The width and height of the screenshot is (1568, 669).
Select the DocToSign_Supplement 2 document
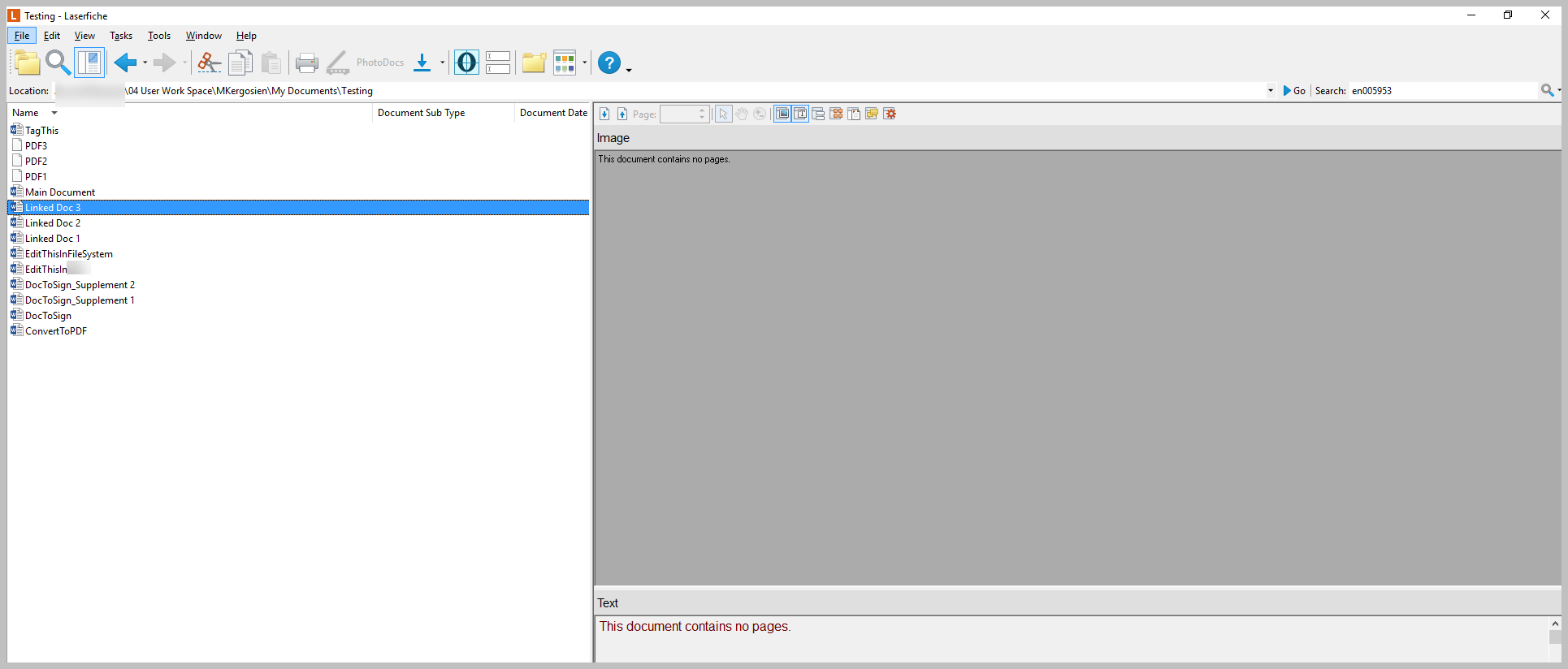[80, 285]
